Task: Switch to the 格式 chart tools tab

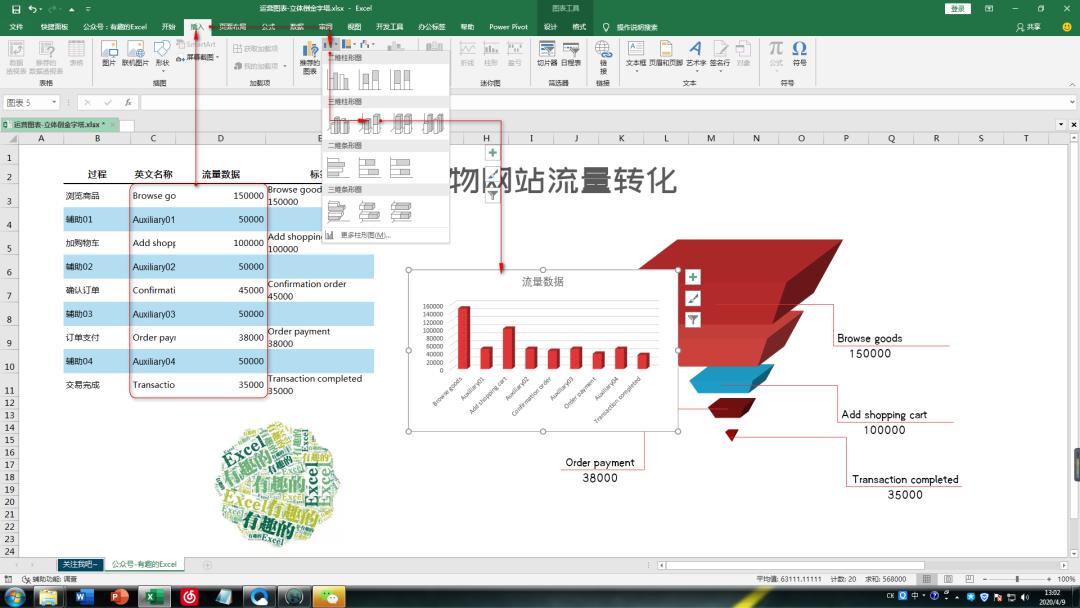Action: pyautogui.click(x=578, y=28)
